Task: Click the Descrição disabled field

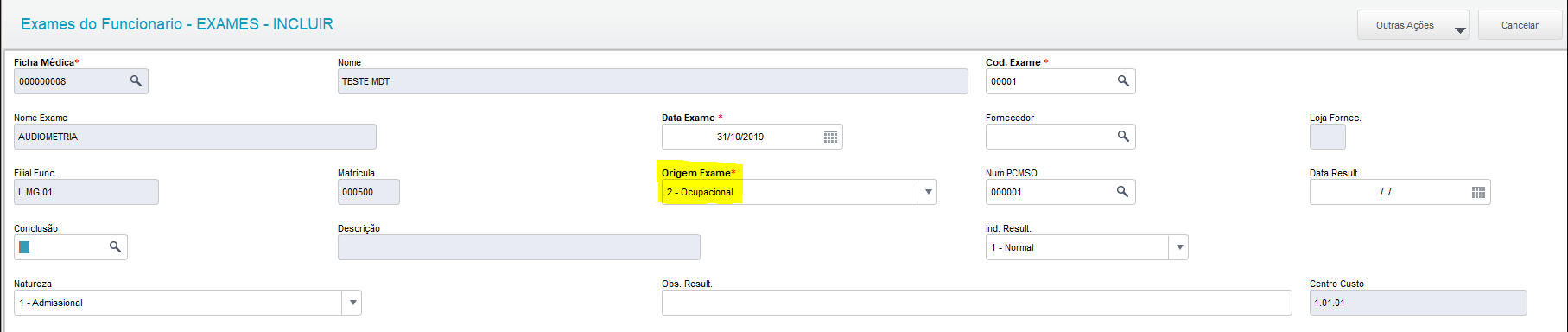Action: [519, 247]
